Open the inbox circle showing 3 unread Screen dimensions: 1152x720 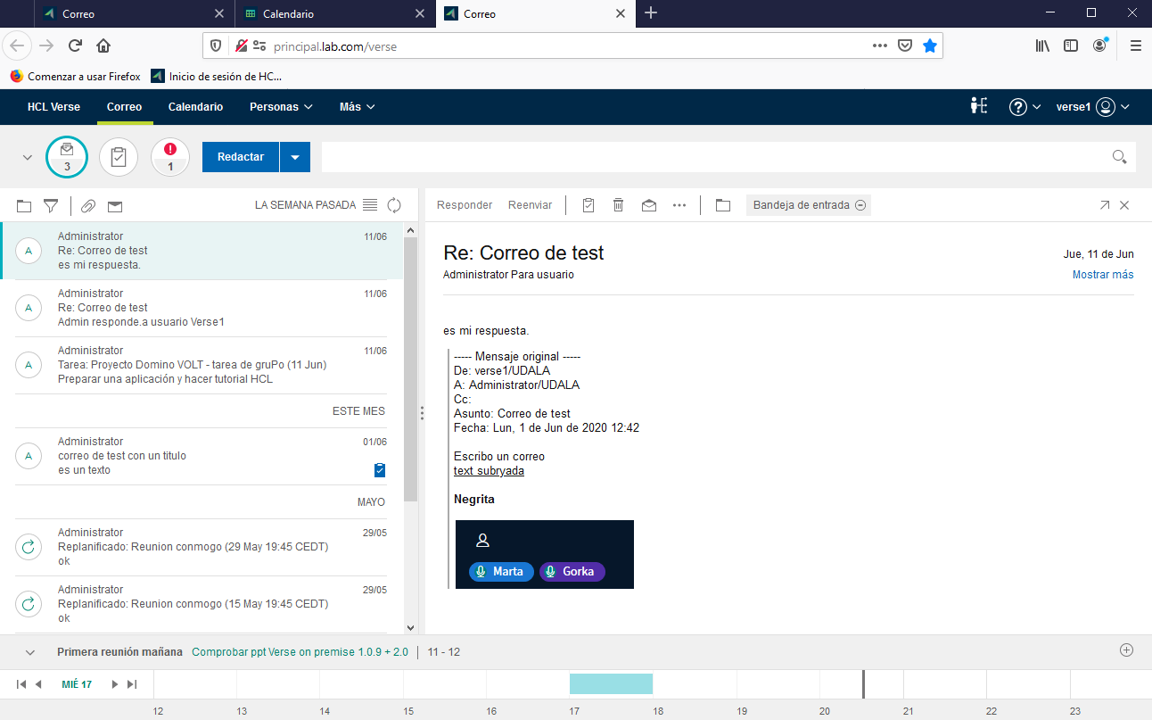67,156
